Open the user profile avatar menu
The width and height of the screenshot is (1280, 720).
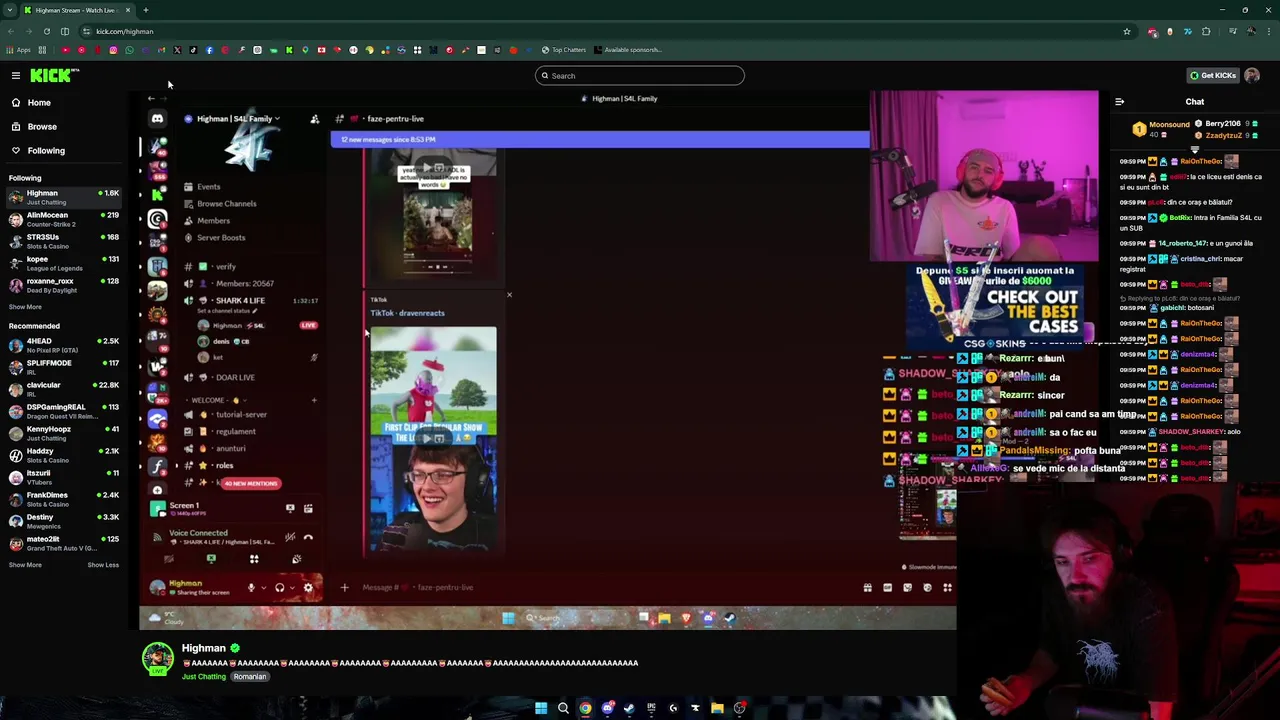pyautogui.click(x=1252, y=75)
